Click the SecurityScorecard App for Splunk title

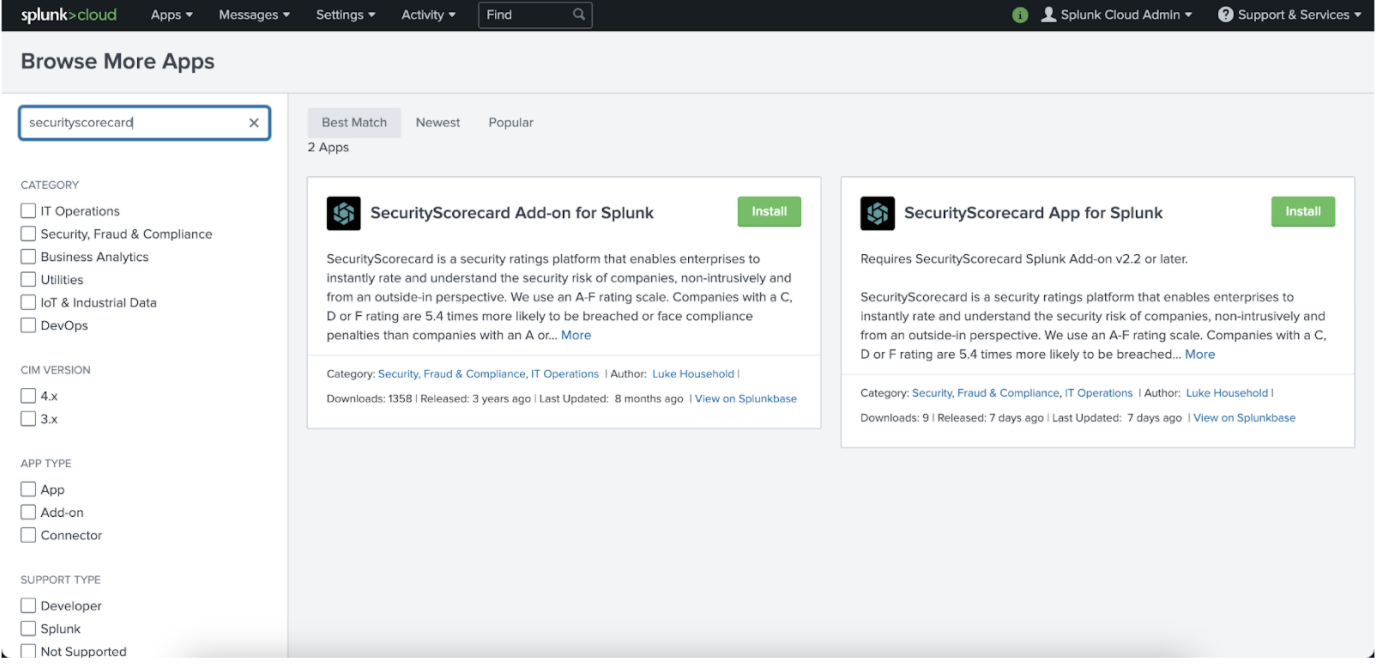point(1033,213)
